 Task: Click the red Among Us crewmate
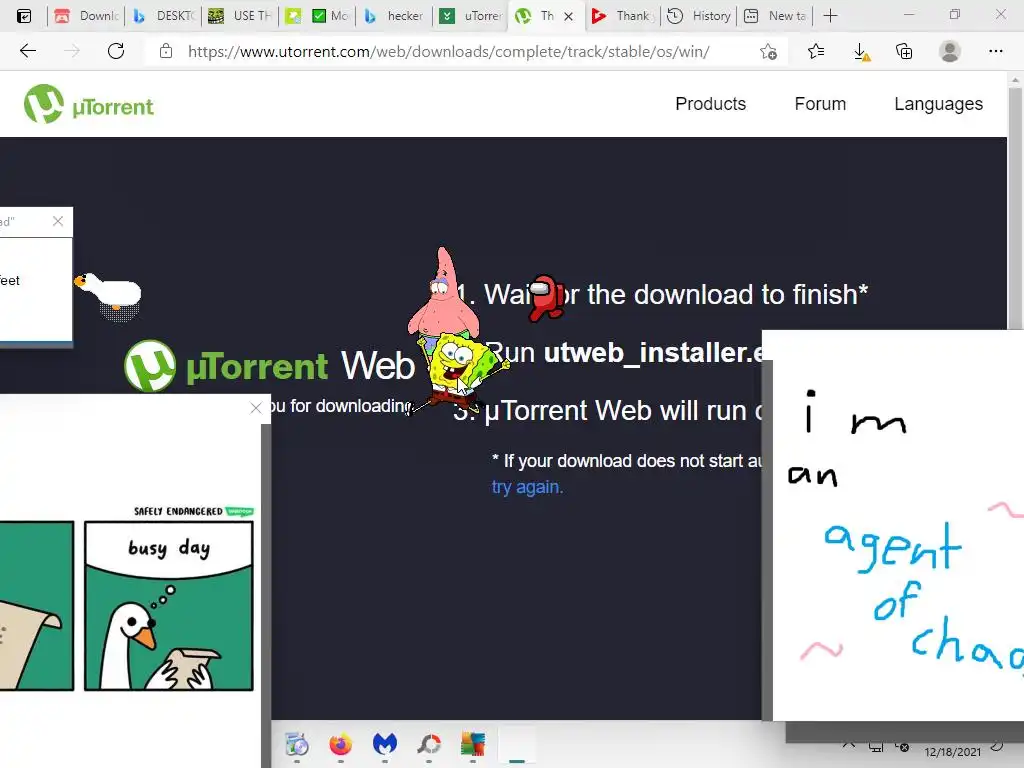546,298
